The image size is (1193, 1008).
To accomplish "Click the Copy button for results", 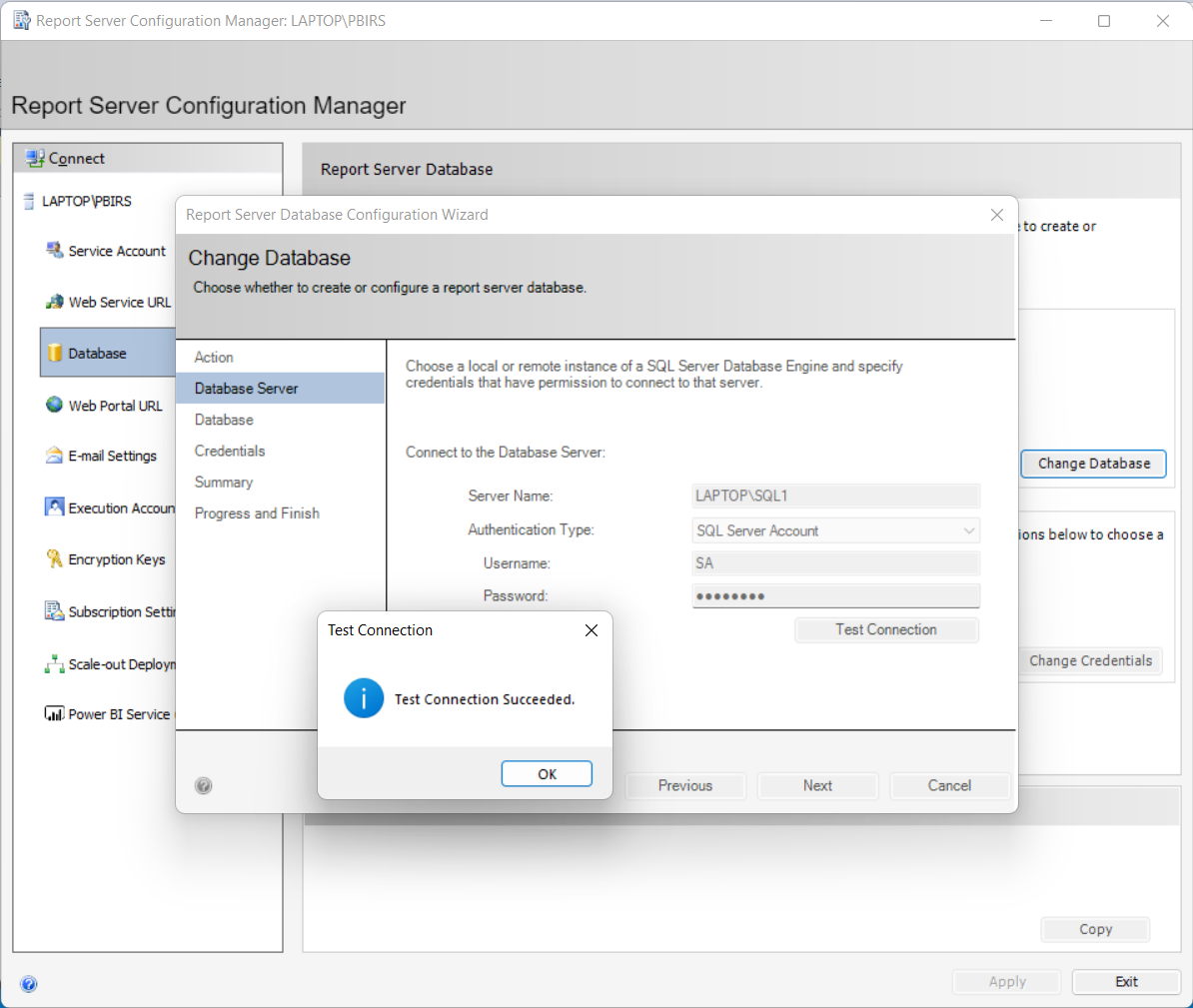I will click(x=1095, y=929).
